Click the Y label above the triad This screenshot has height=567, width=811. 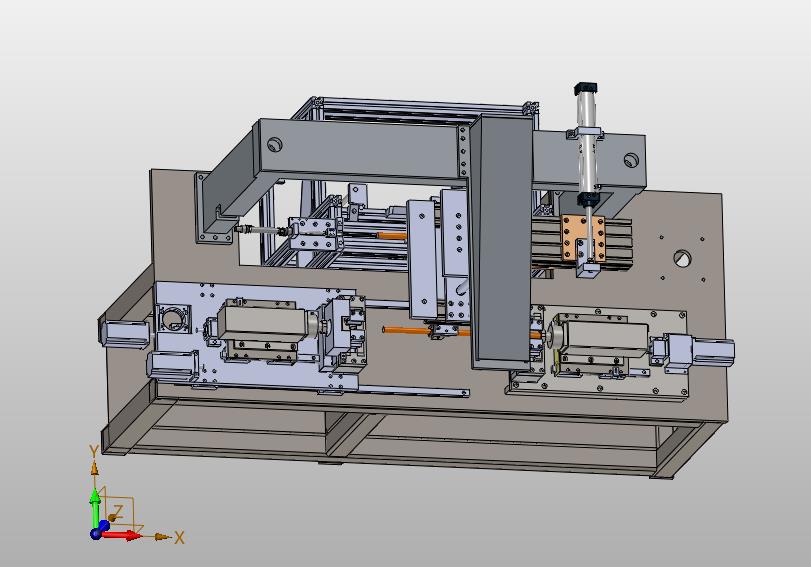94,451
